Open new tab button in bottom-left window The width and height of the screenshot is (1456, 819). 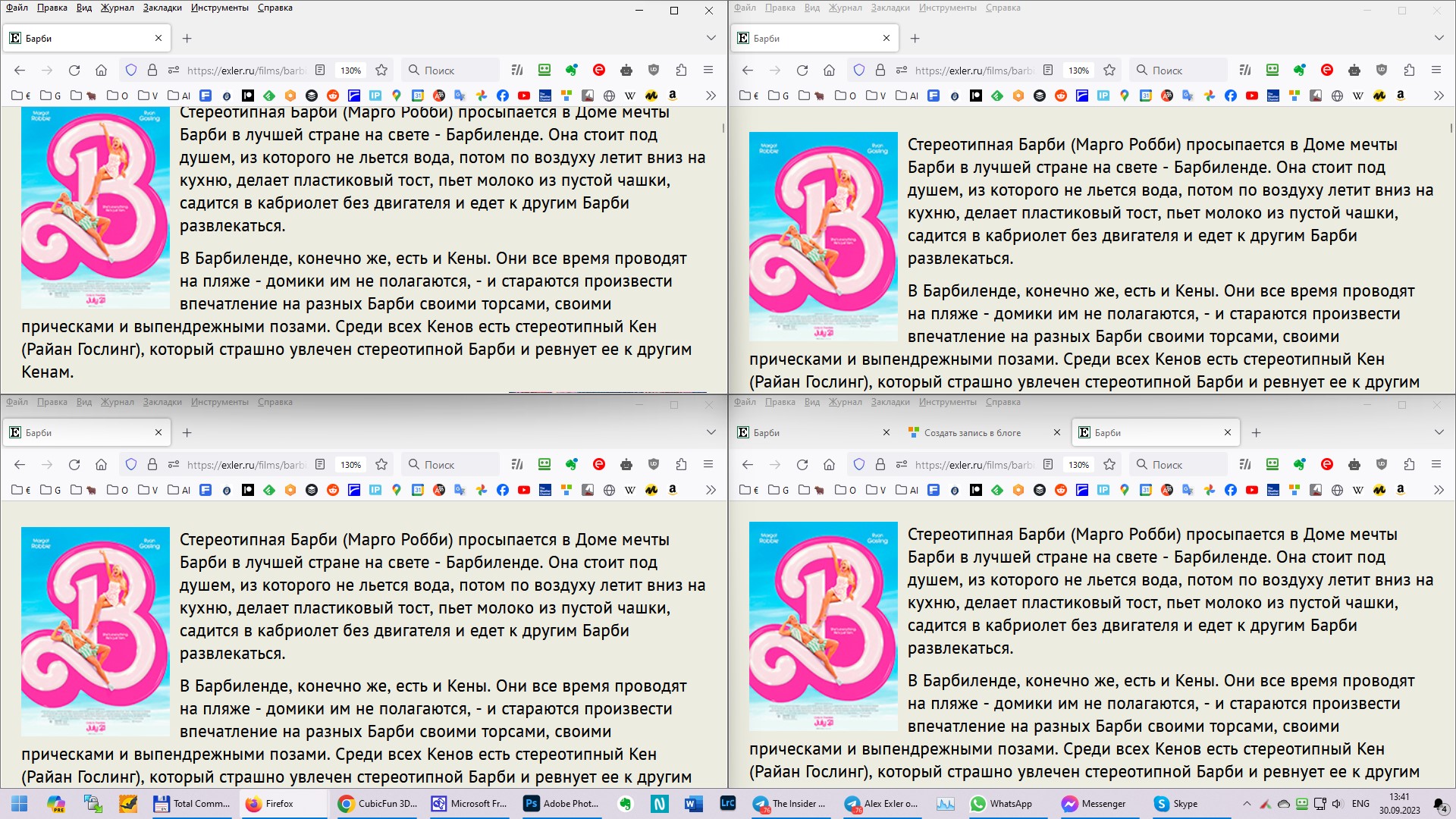click(187, 432)
